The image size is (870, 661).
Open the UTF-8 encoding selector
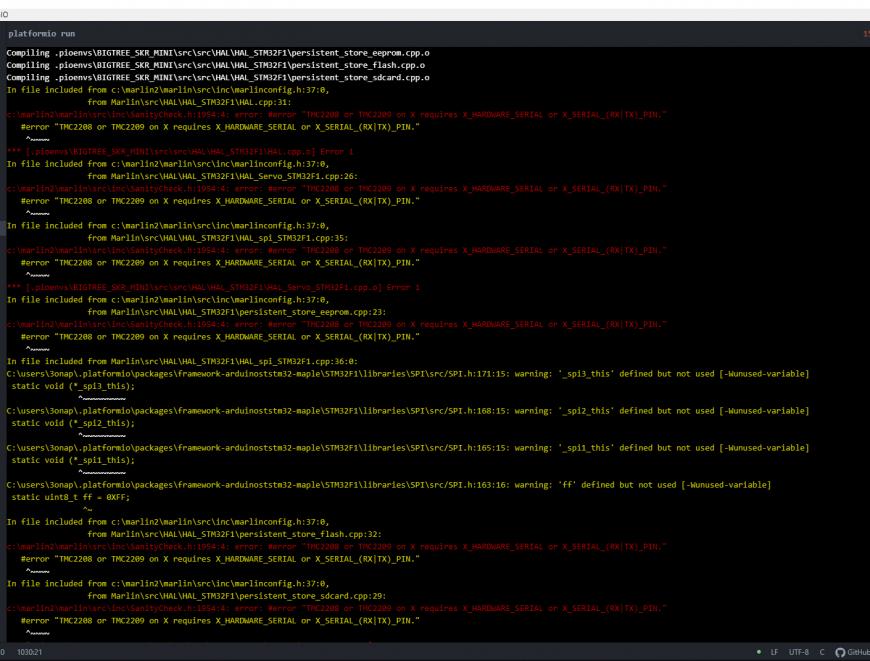(x=799, y=652)
